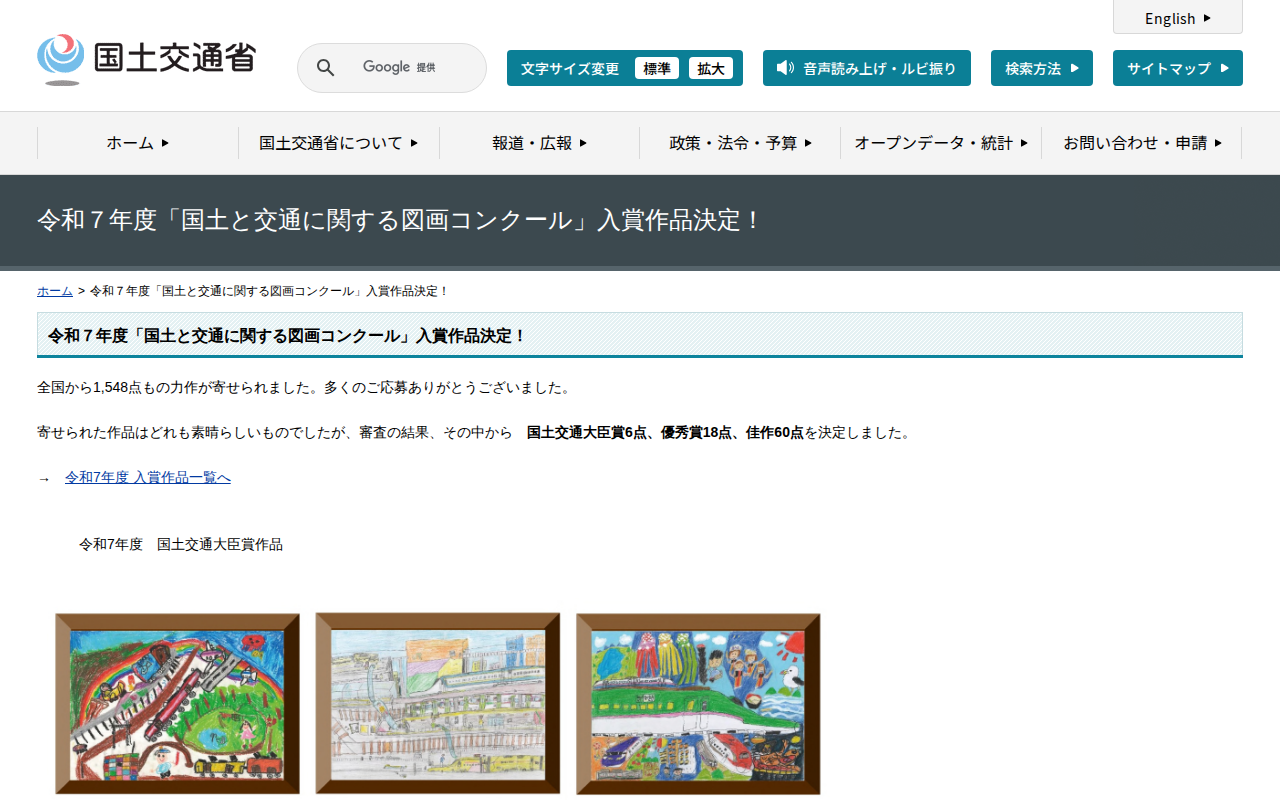
Task: Click the search magnifier icon
Action: [x=326, y=68]
